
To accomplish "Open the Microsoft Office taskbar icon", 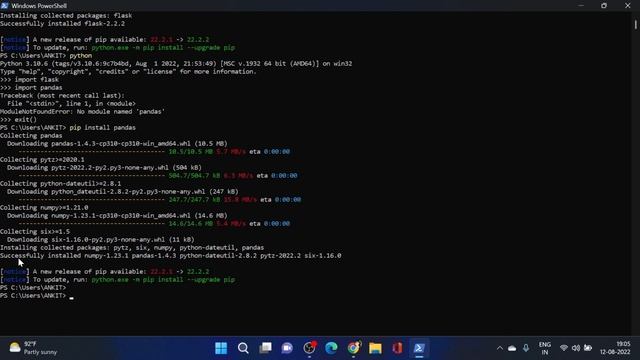I will 398,348.
